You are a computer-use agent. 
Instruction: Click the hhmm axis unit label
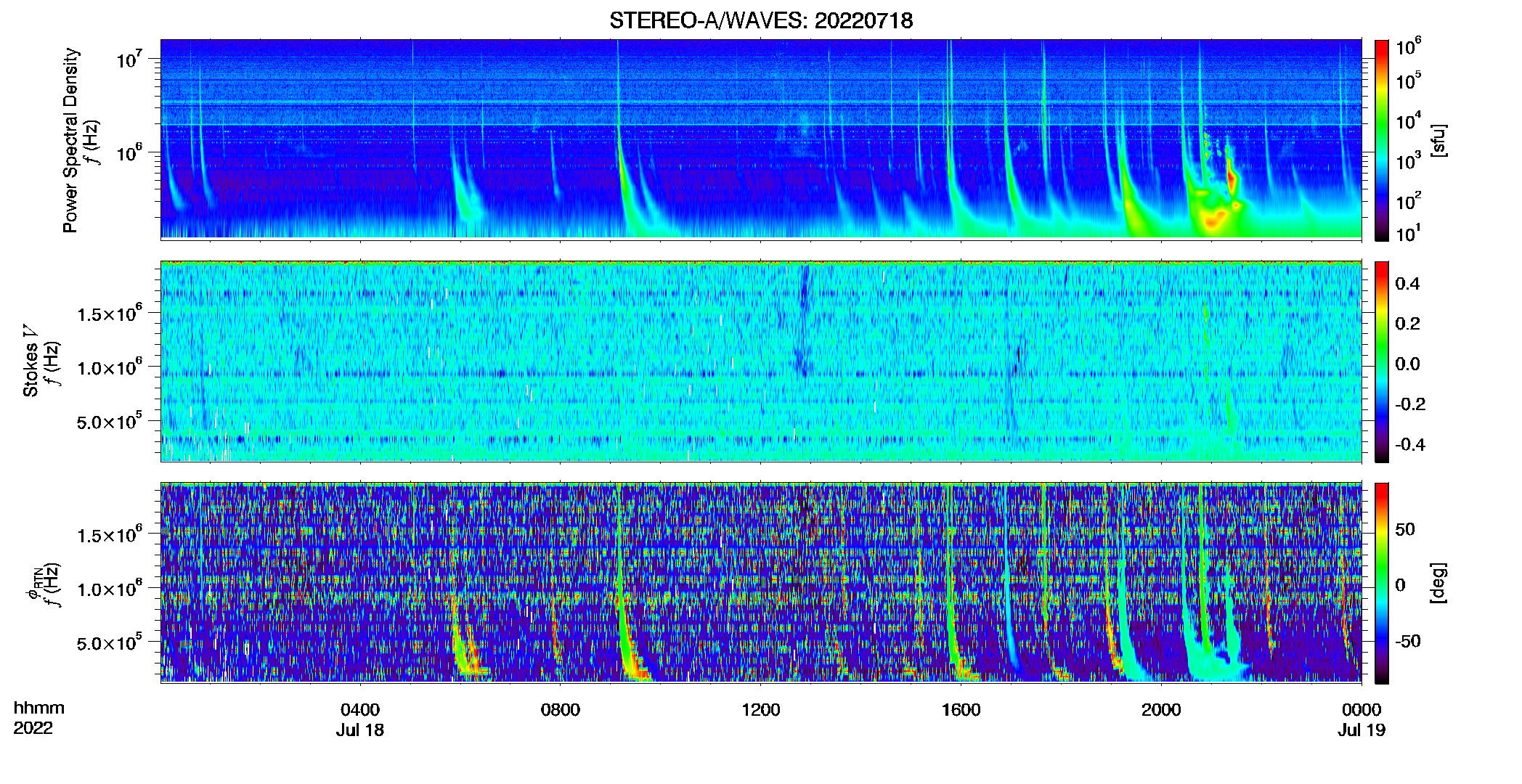(x=39, y=709)
